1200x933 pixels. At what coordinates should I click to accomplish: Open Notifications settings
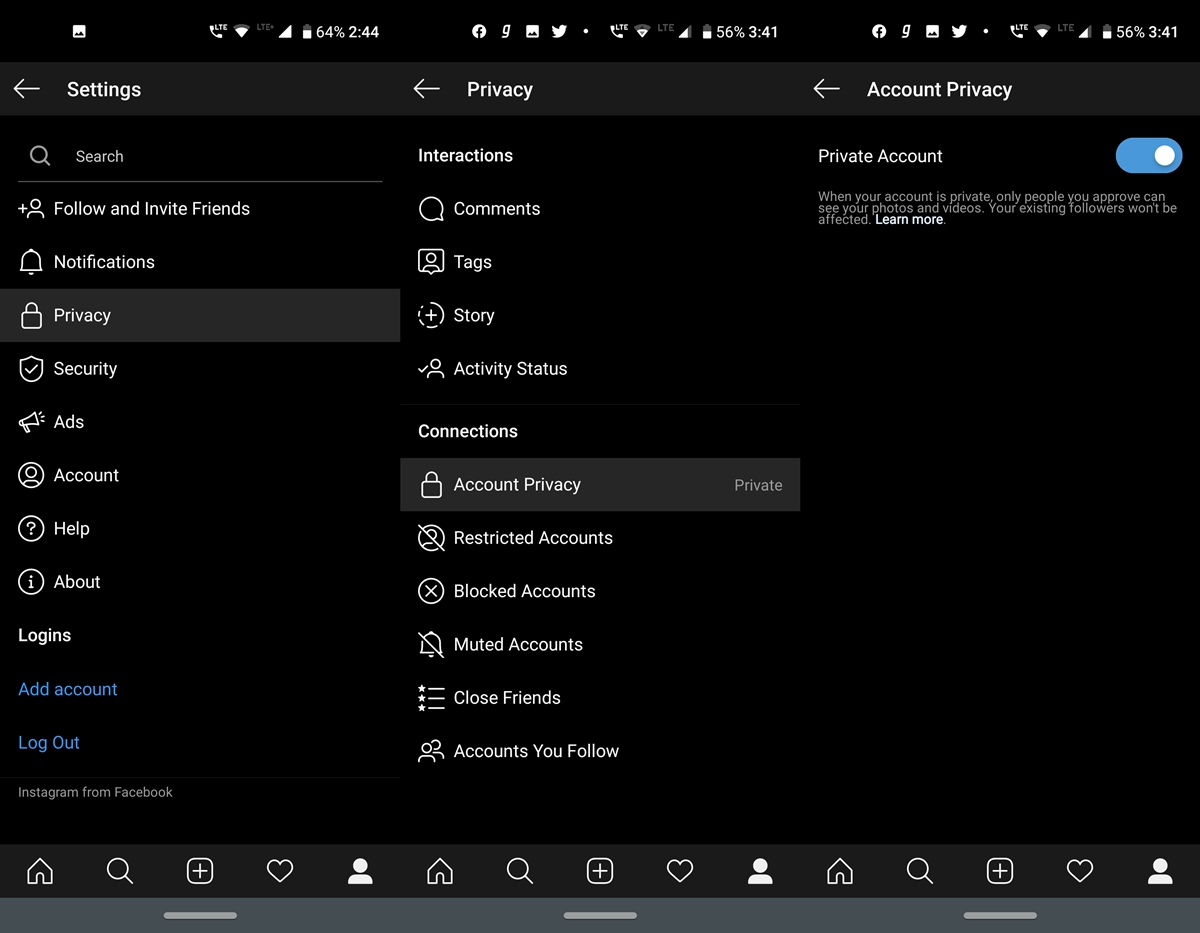[200, 262]
